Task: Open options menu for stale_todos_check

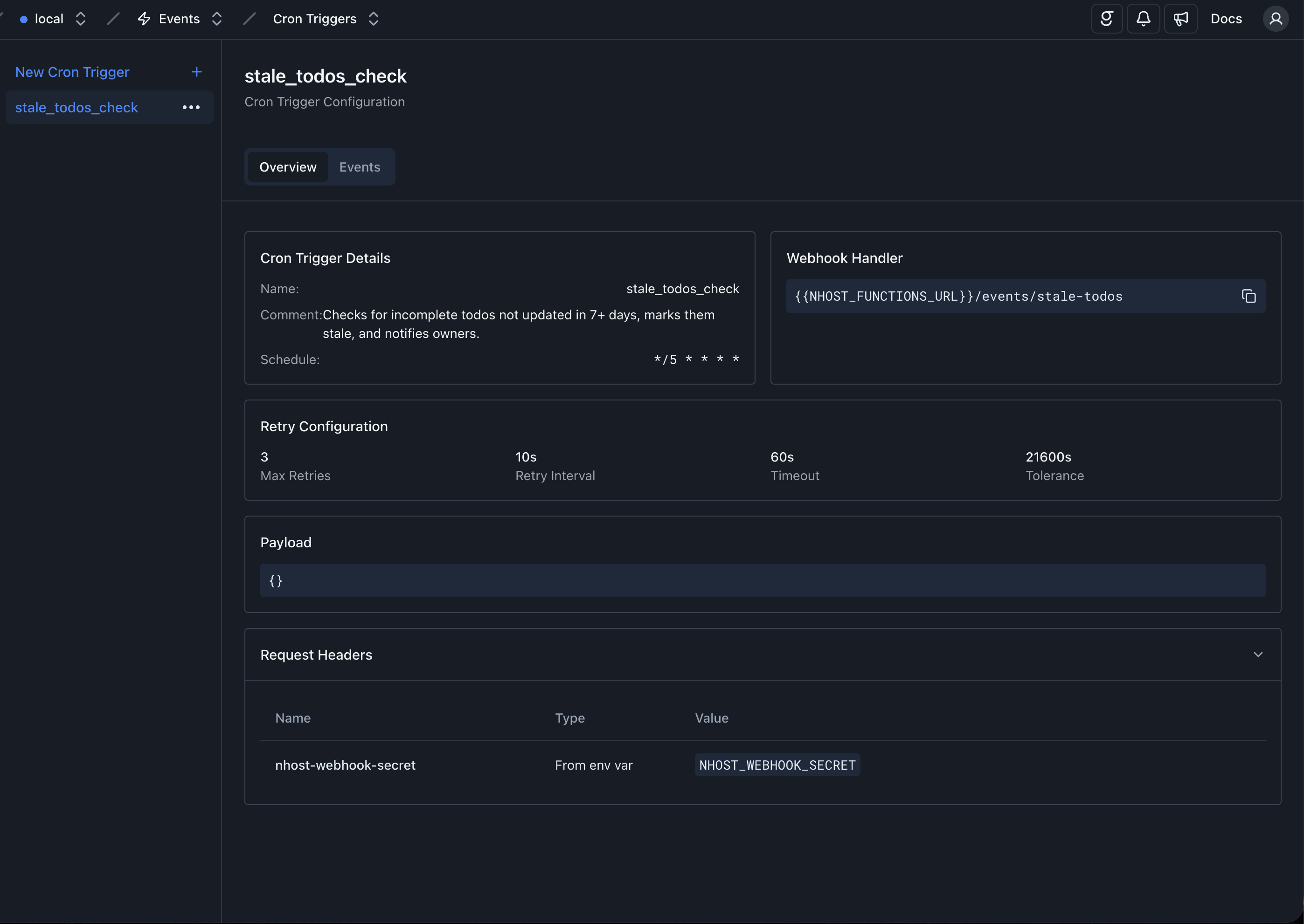Action: click(190, 107)
